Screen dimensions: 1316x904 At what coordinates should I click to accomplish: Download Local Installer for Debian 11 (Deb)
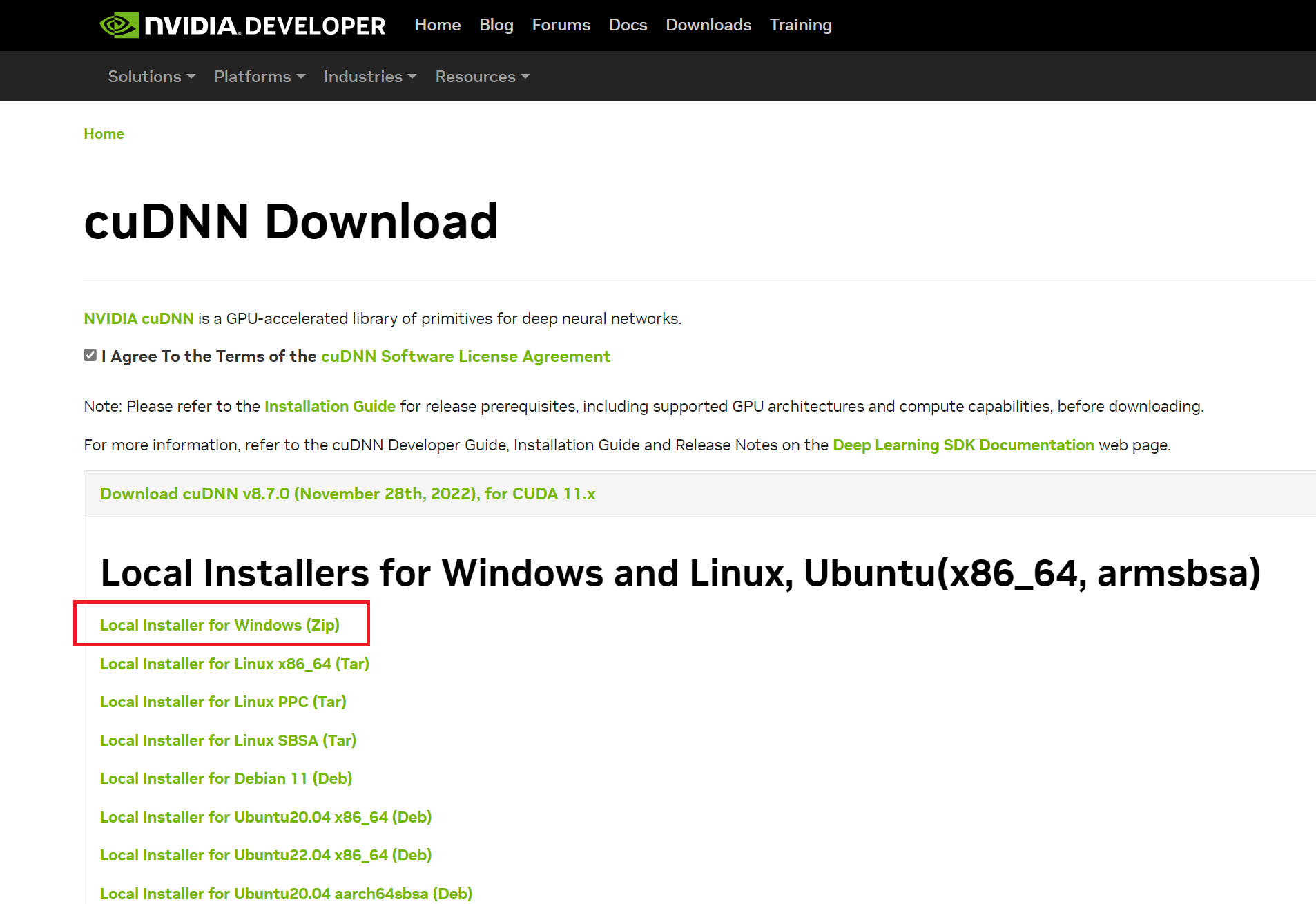[x=226, y=778]
